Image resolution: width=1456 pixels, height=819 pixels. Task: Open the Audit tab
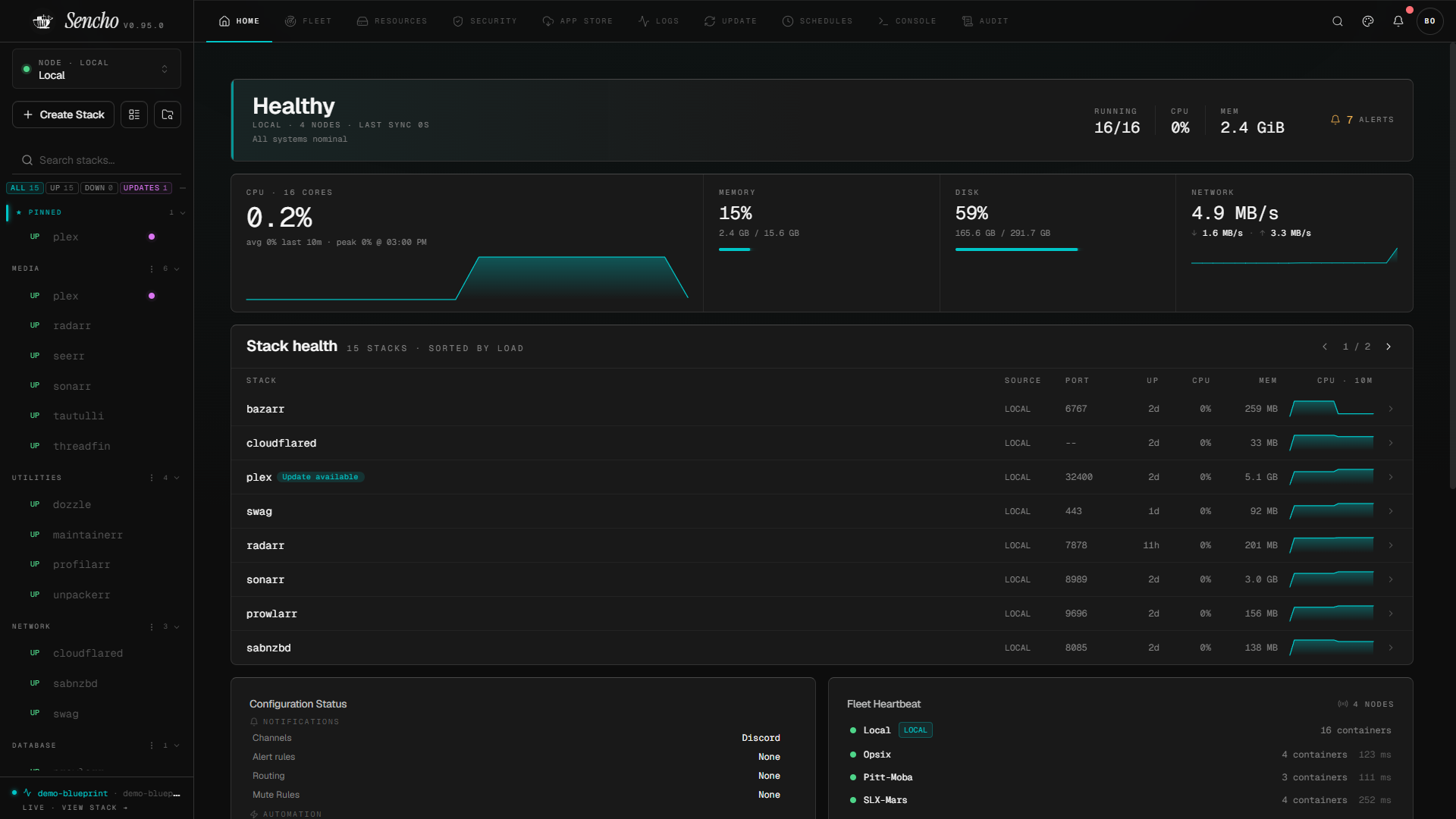coord(985,21)
